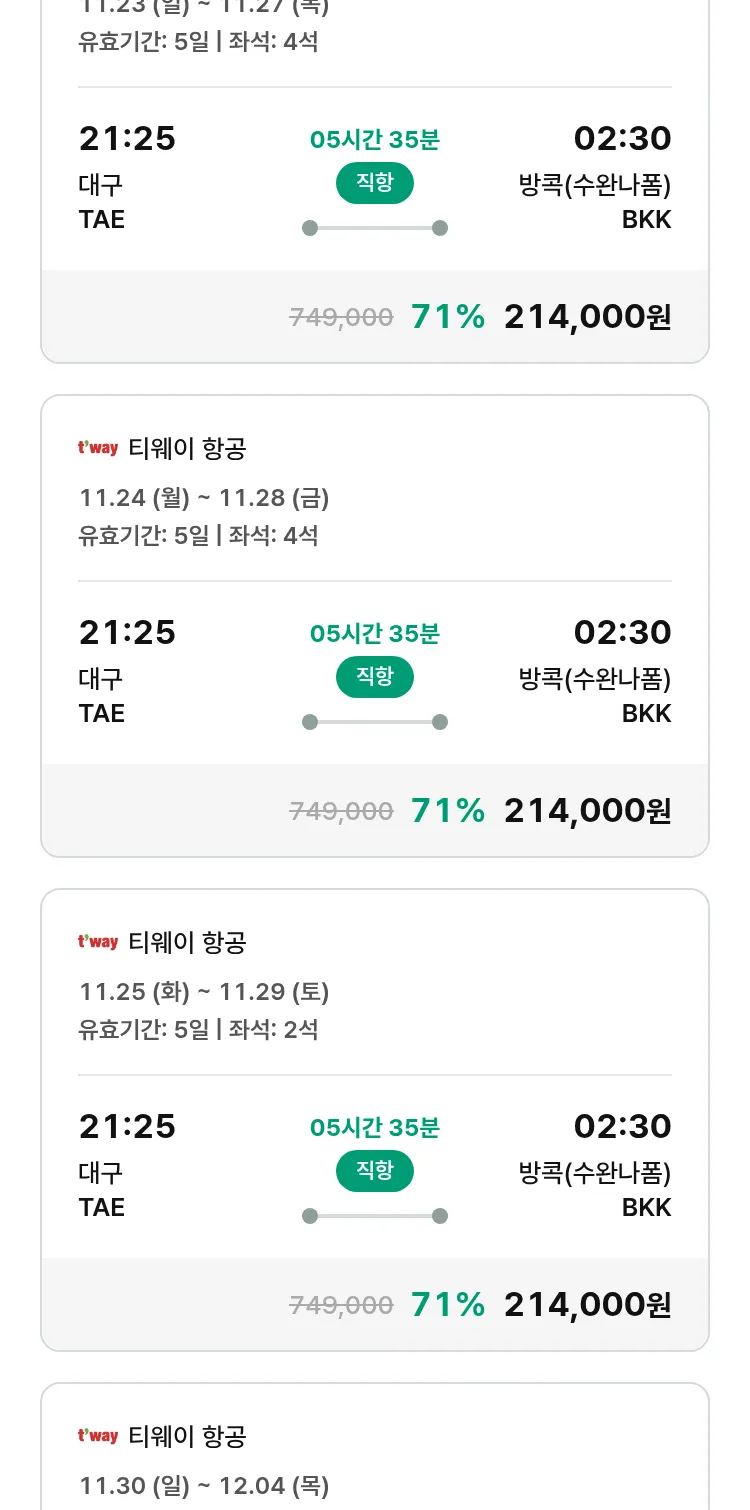Tap the 직항 badge on the 11.23 flight
This screenshot has width=750, height=1510.
(x=374, y=183)
